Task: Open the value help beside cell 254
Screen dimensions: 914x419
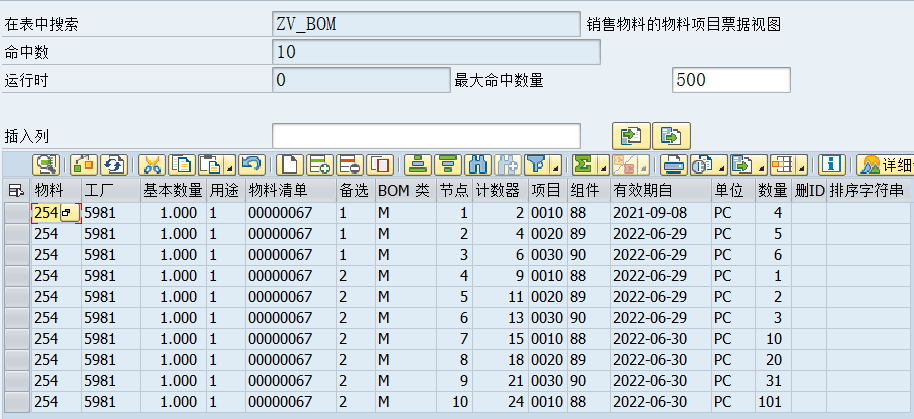Action: (x=69, y=213)
